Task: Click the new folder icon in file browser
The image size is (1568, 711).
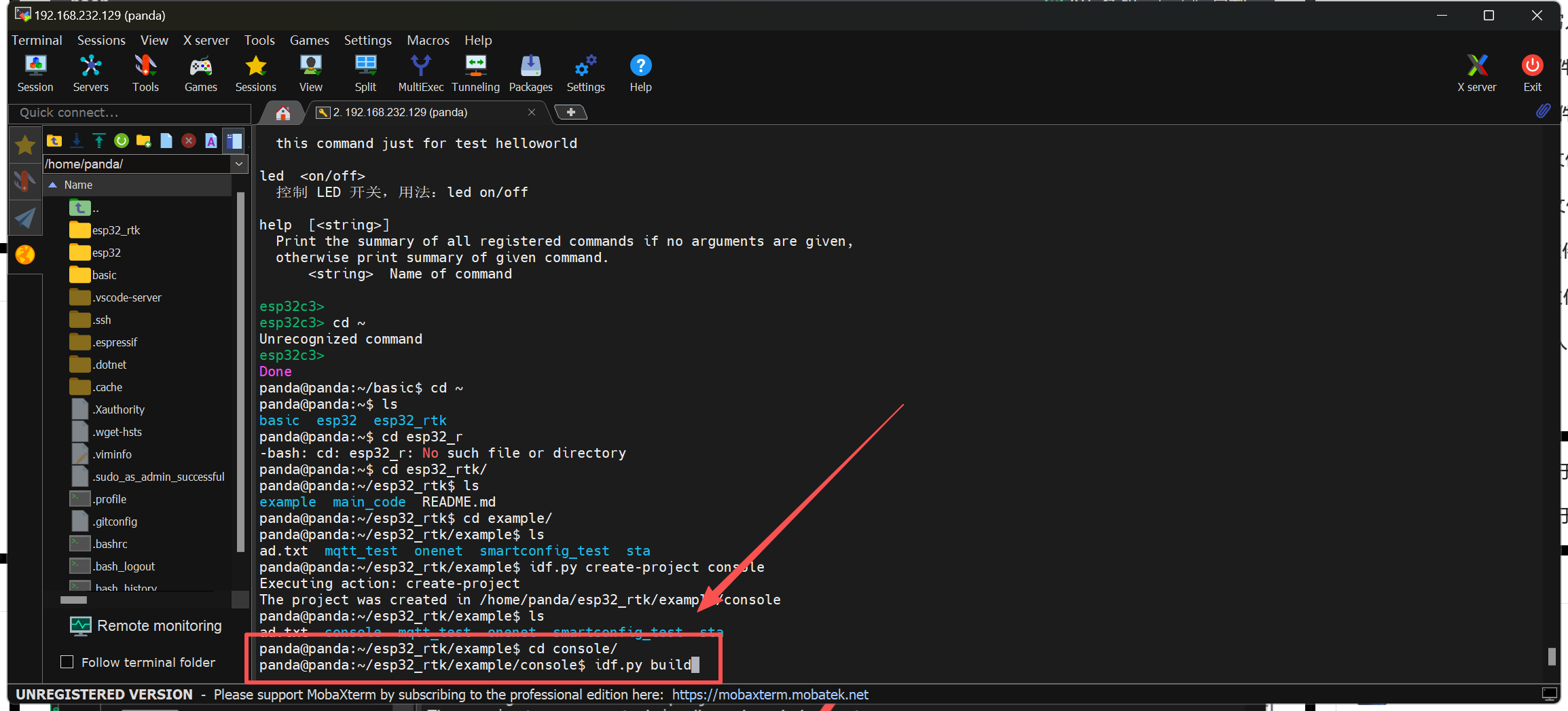Action: point(144,141)
